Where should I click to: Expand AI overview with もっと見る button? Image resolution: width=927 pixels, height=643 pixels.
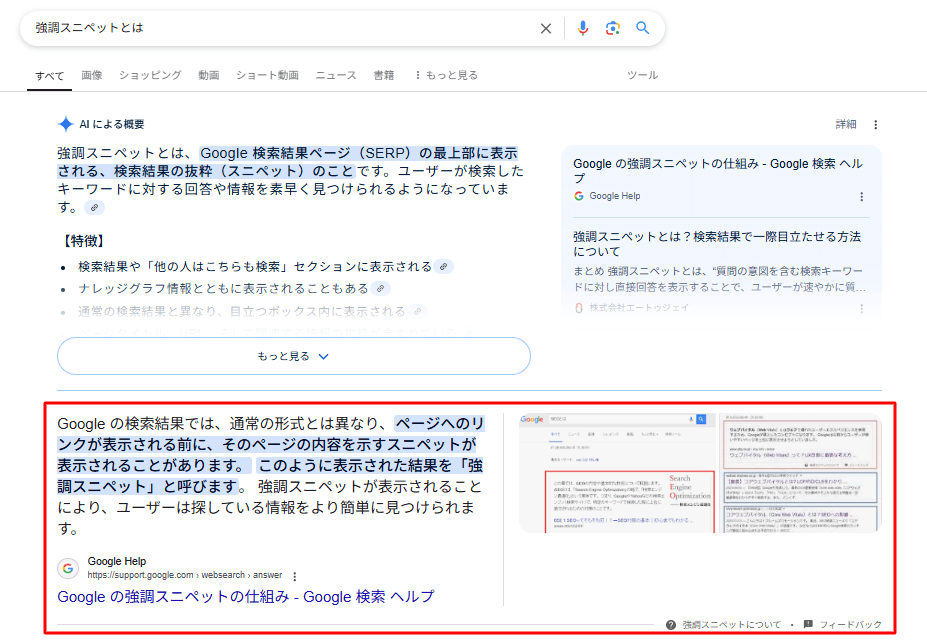pyautogui.click(x=294, y=356)
